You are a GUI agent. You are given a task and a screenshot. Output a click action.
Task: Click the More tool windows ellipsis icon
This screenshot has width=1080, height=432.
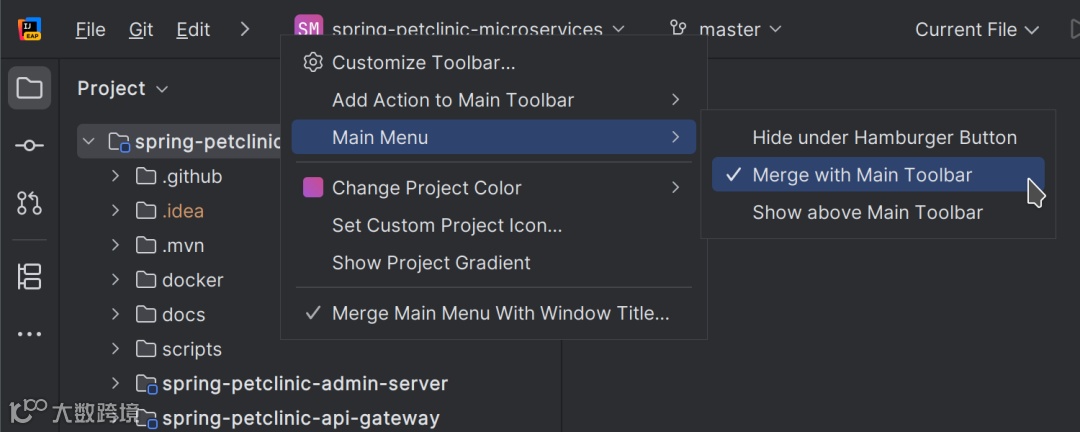[29, 334]
